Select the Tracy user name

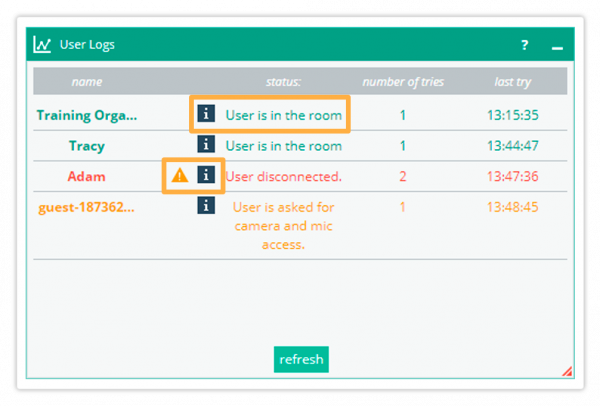tap(87, 146)
